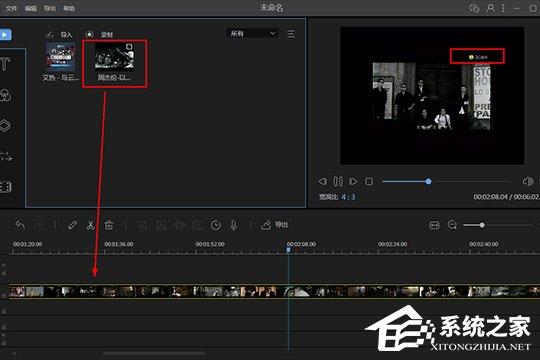Image resolution: width=540 pixels, height=360 pixels.
Task: Click the undo arrow in the timeline toolbar
Action: (x=20, y=225)
